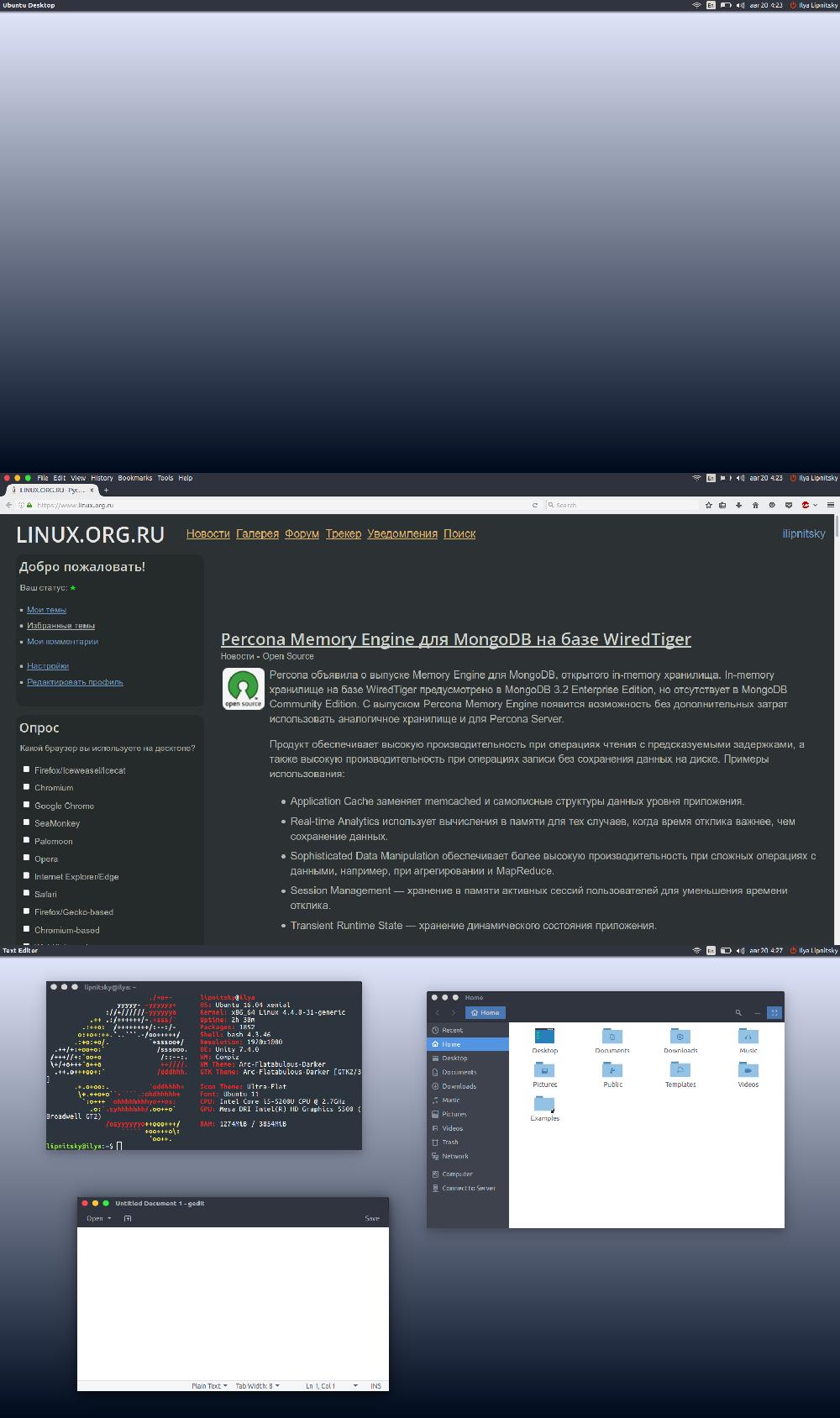840x1418 pixels.
Task: Open the Firefox File menu
Action: (x=43, y=478)
